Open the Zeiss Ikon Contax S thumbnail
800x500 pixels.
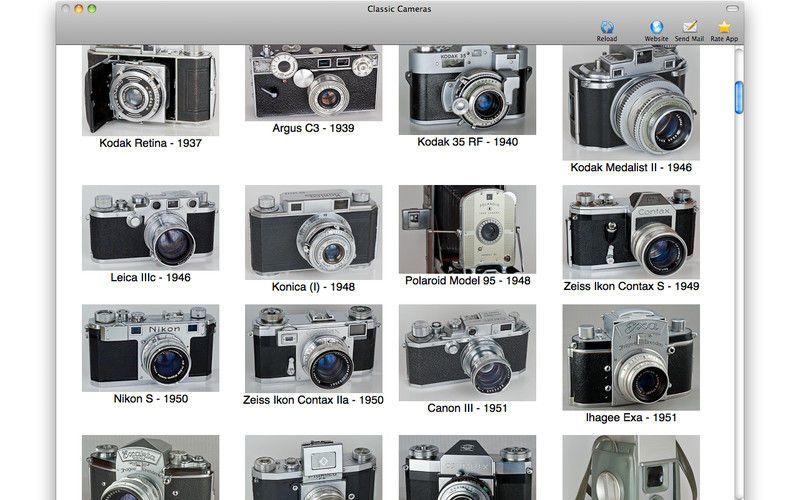tap(631, 232)
